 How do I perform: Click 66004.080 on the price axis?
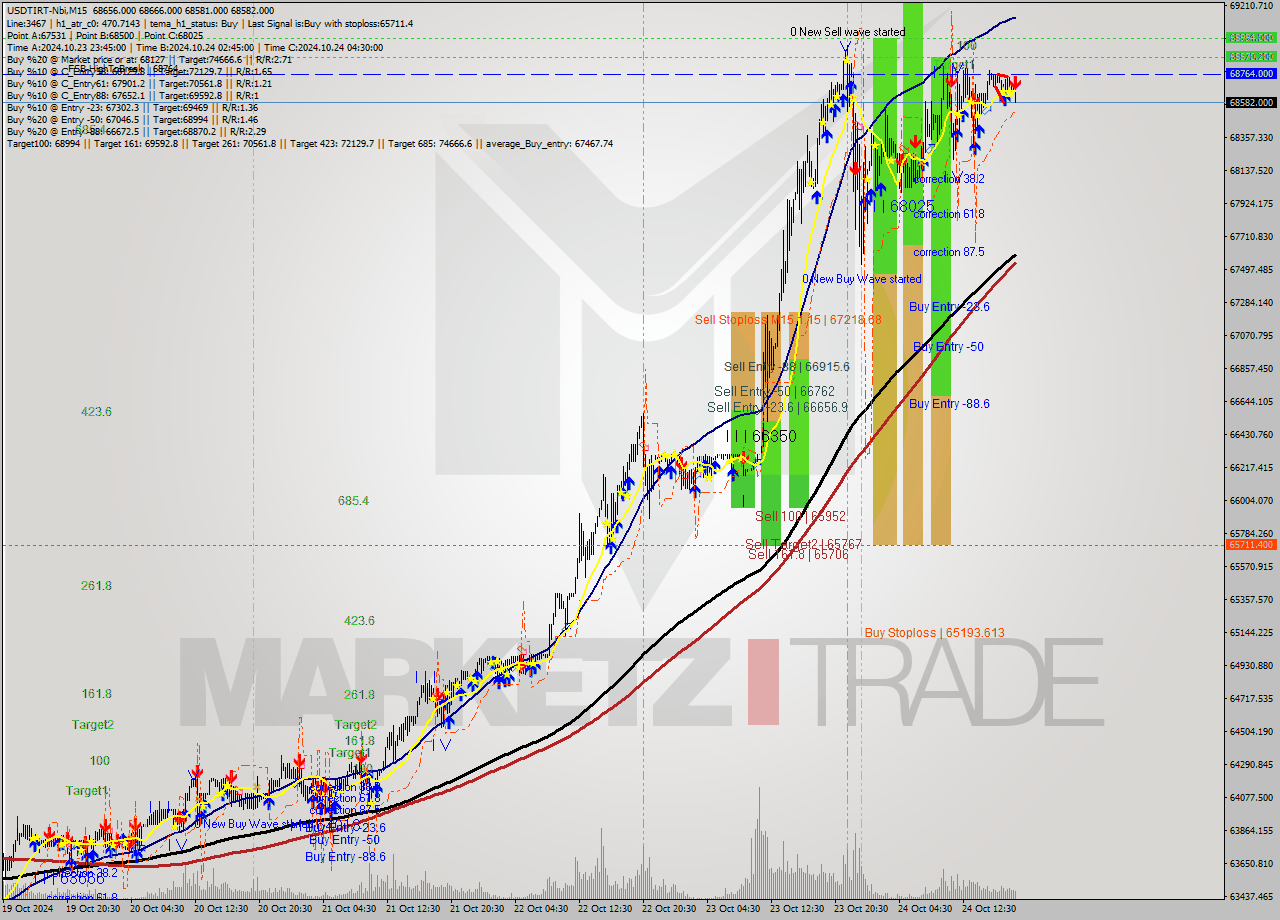tap(1251, 500)
